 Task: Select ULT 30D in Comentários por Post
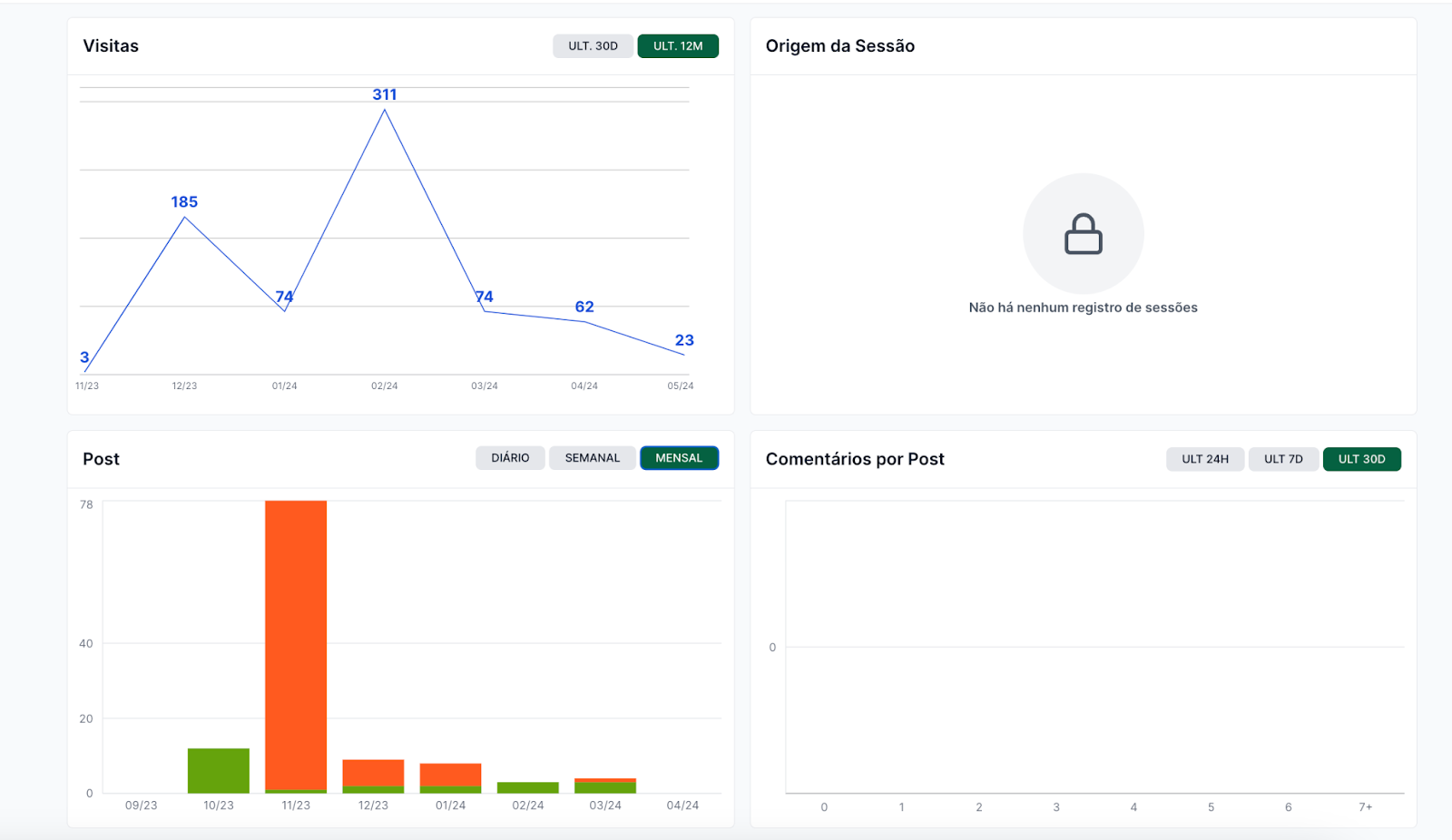point(1361,459)
